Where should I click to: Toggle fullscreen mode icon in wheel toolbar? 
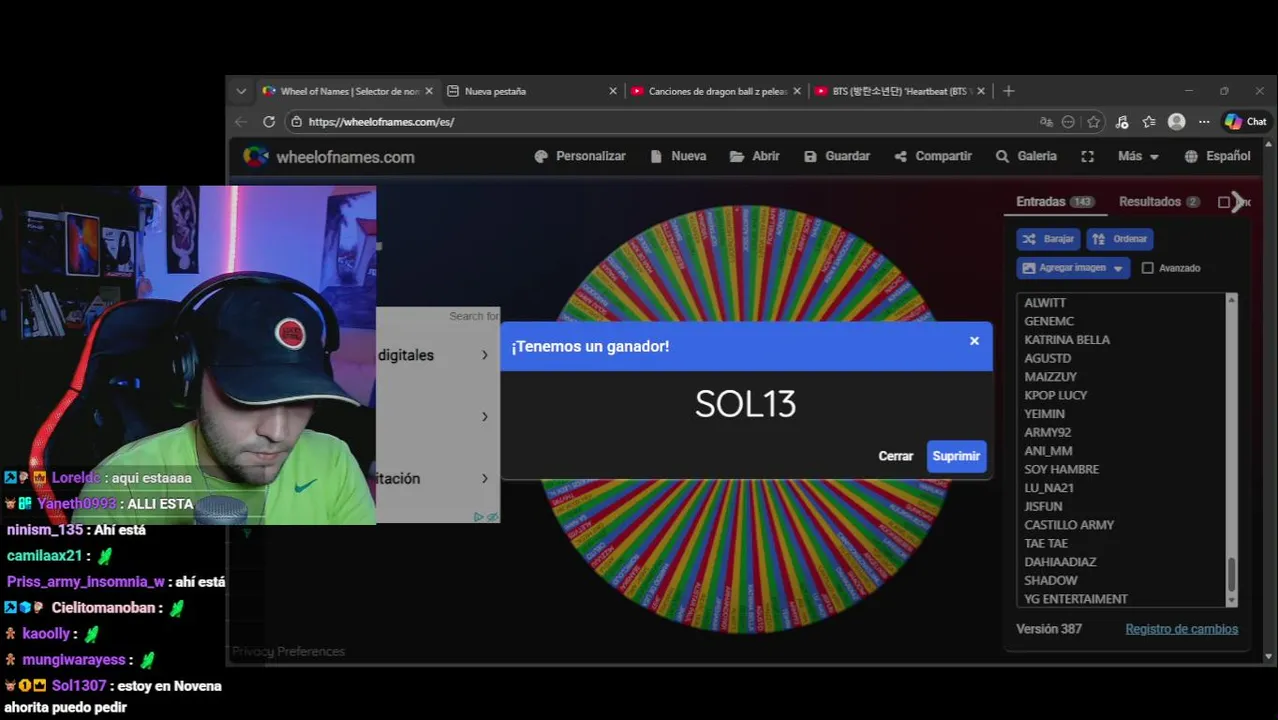pos(1087,156)
